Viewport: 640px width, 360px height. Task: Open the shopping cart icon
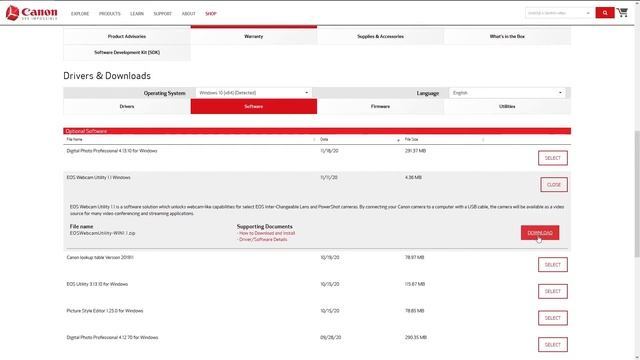click(622, 13)
